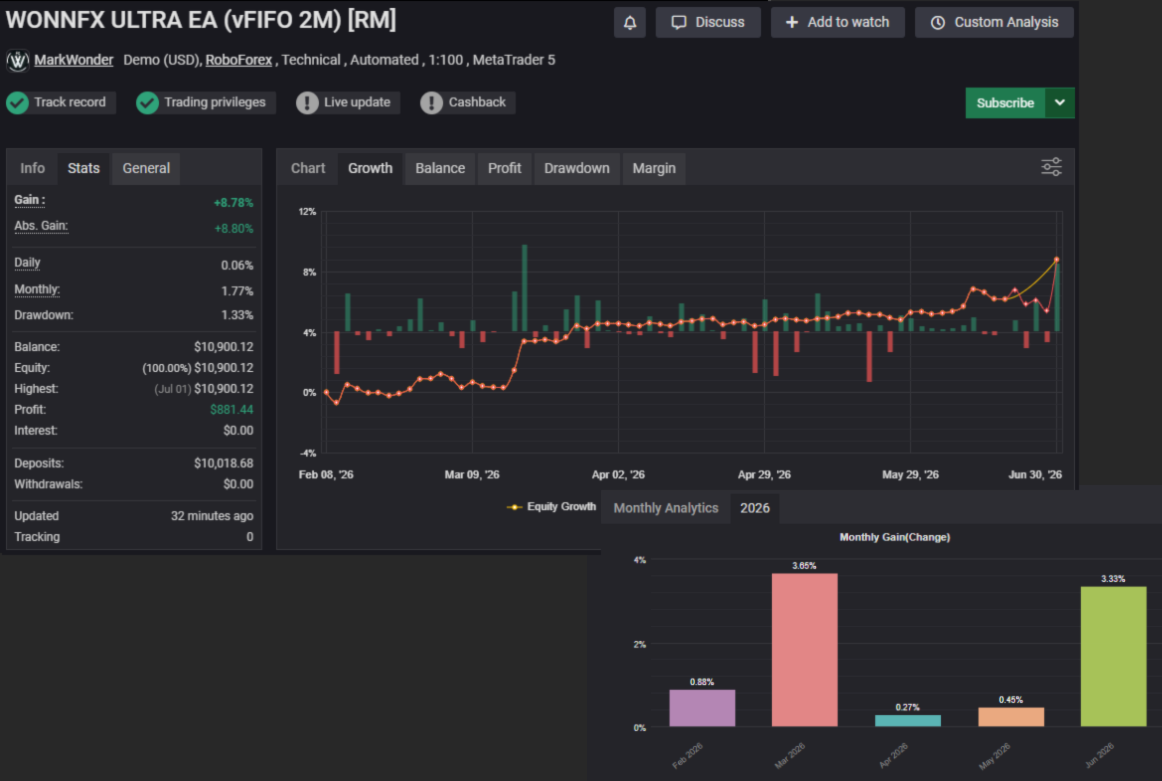
Task: Click the Live update warning icon
Action: [307, 102]
